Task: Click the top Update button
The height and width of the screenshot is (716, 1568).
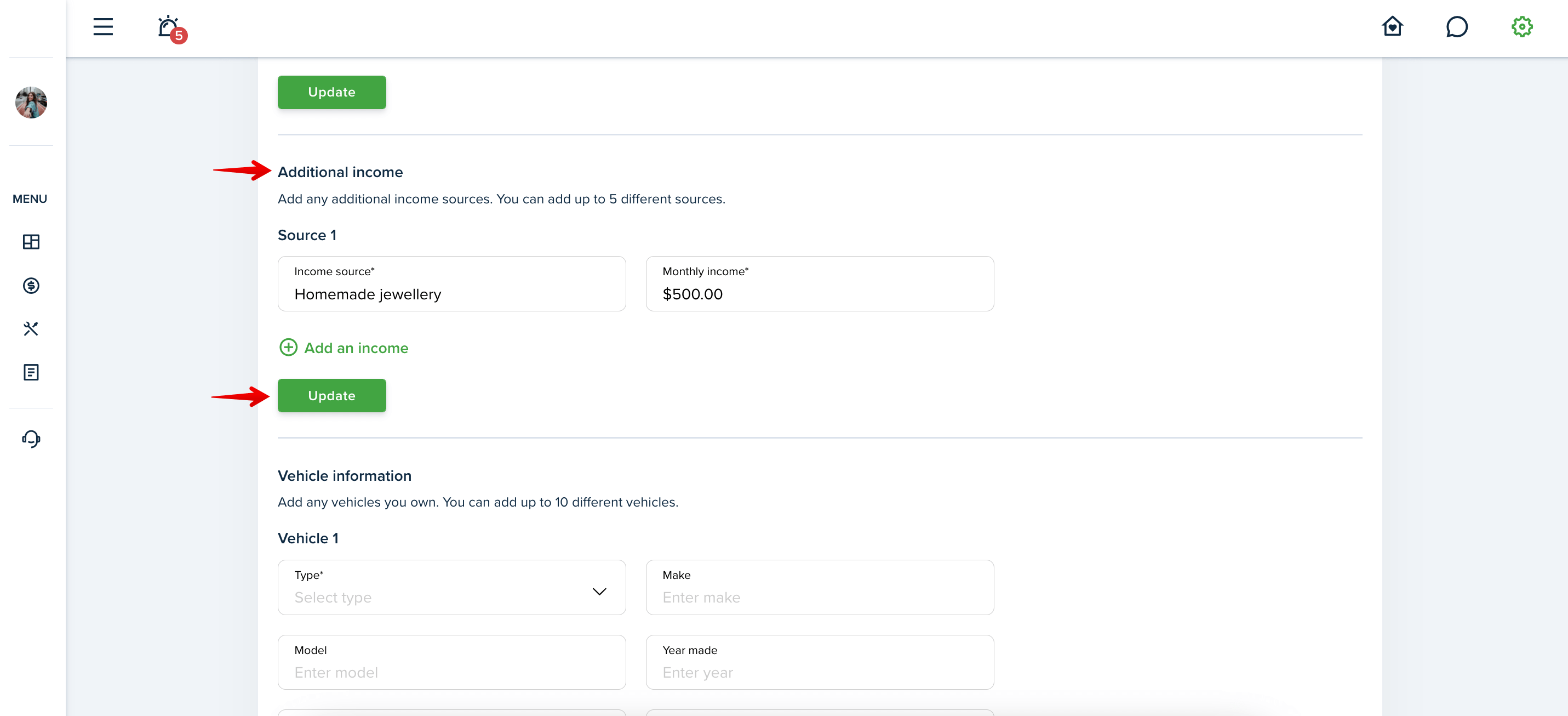Action: (x=332, y=92)
